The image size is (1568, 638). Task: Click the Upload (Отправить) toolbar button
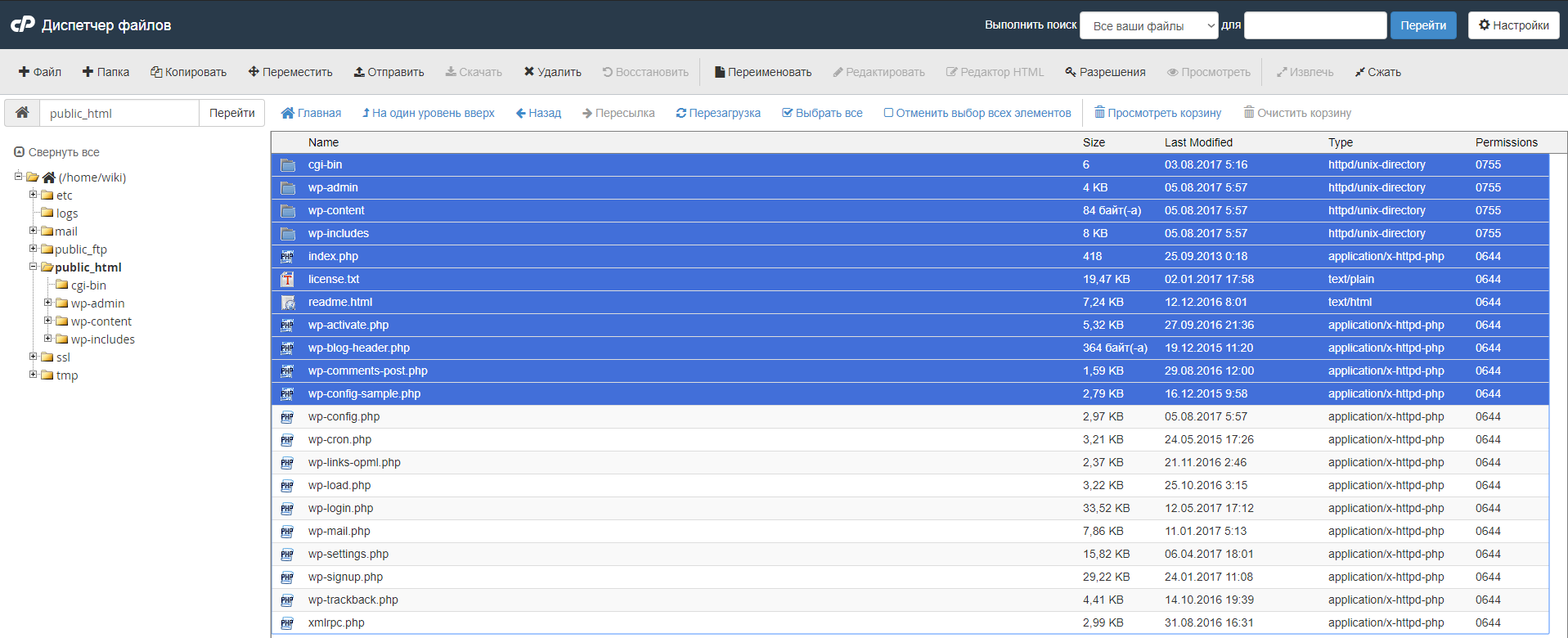click(x=389, y=72)
